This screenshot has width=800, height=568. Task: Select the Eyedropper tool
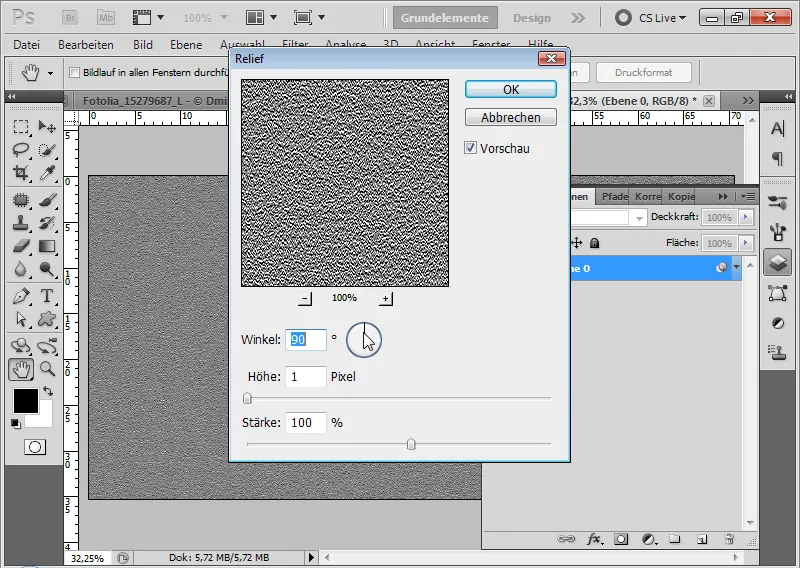tap(47, 173)
